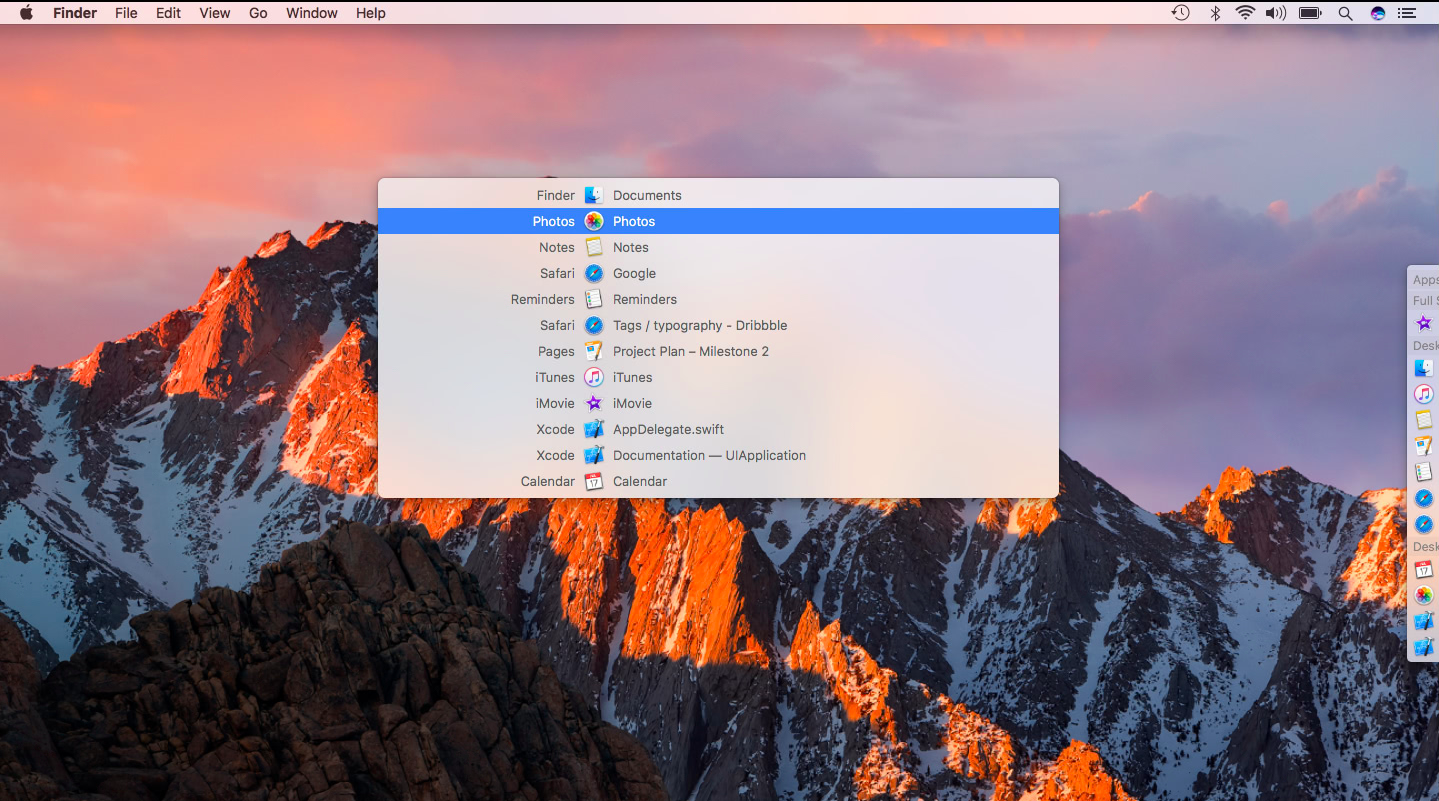
Task: Open the Go menu
Action: click(258, 13)
